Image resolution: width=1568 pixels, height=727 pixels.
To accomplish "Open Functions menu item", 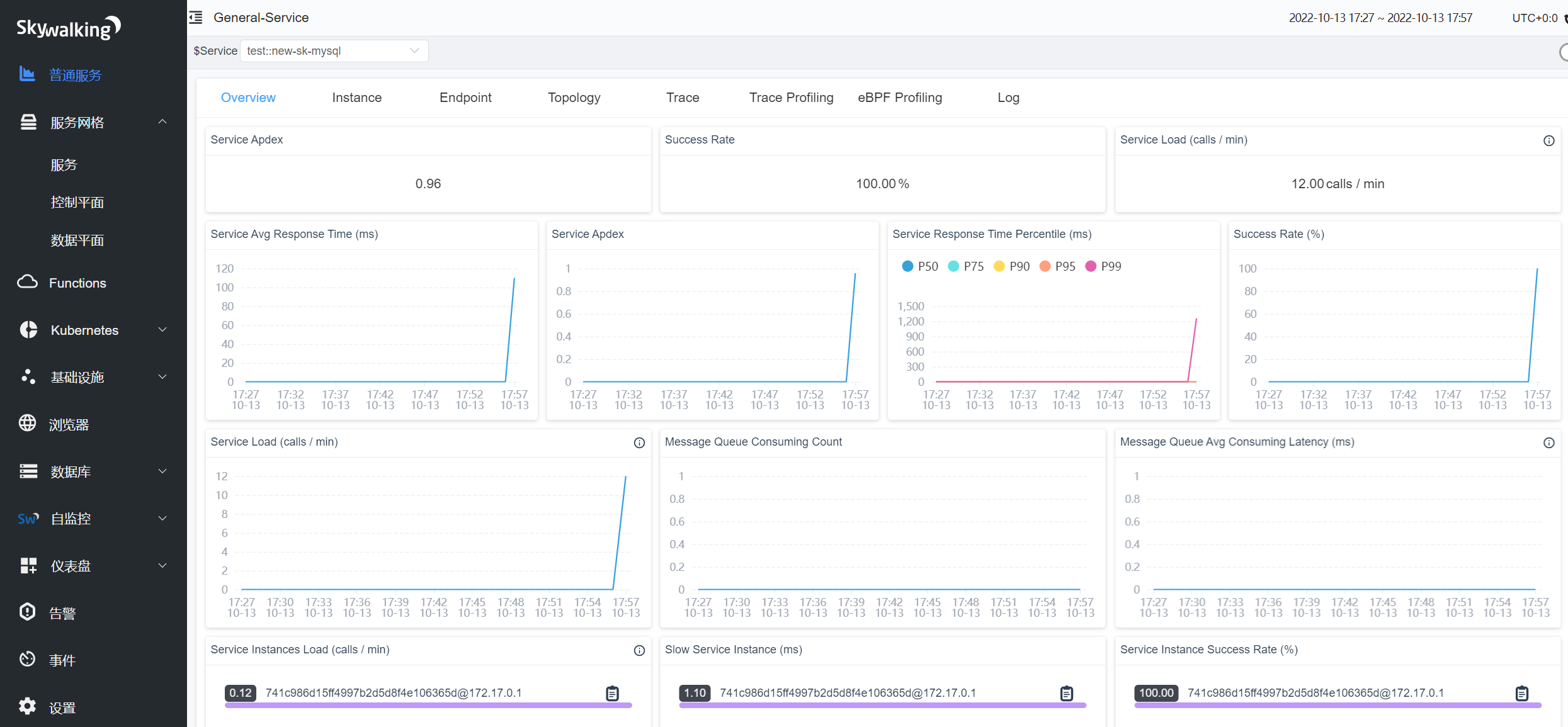I will (77, 283).
